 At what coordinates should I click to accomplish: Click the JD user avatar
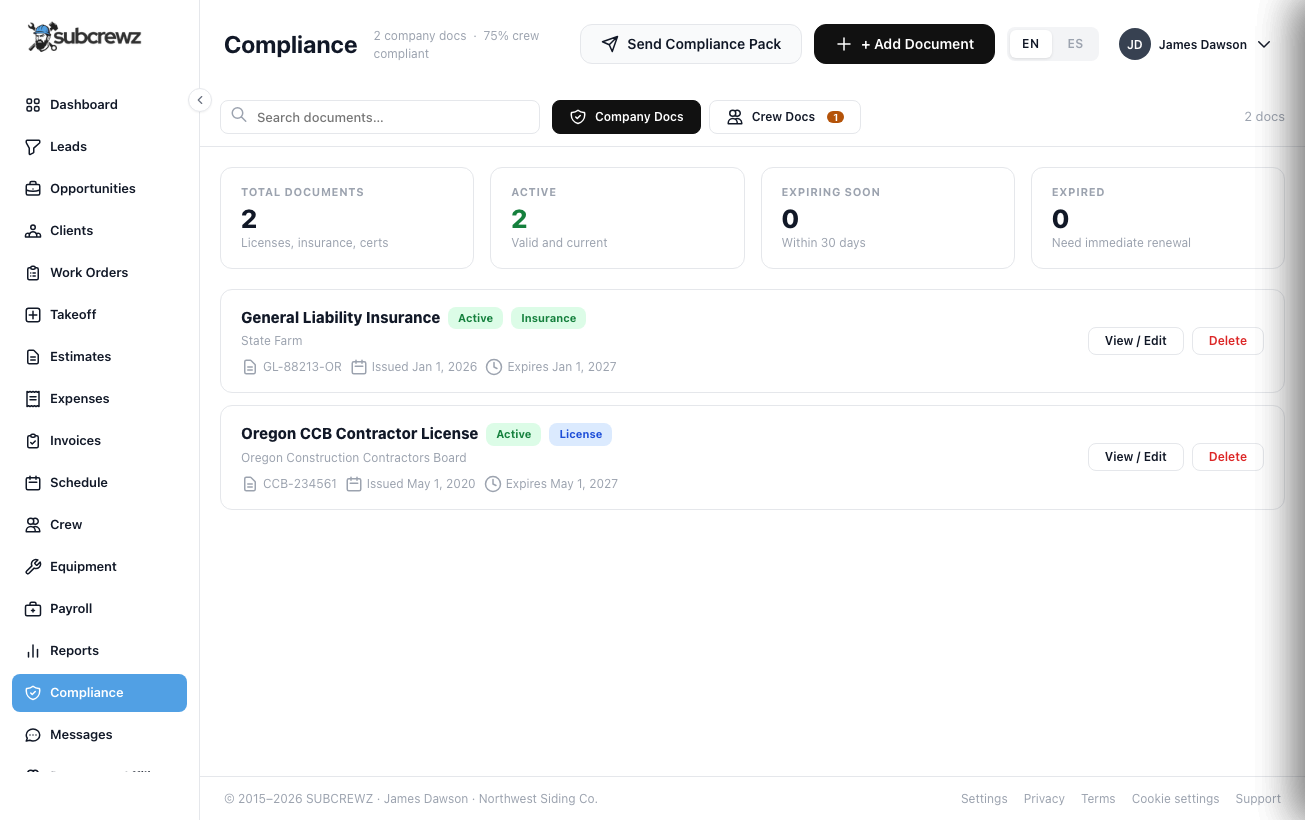pos(1134,44)
